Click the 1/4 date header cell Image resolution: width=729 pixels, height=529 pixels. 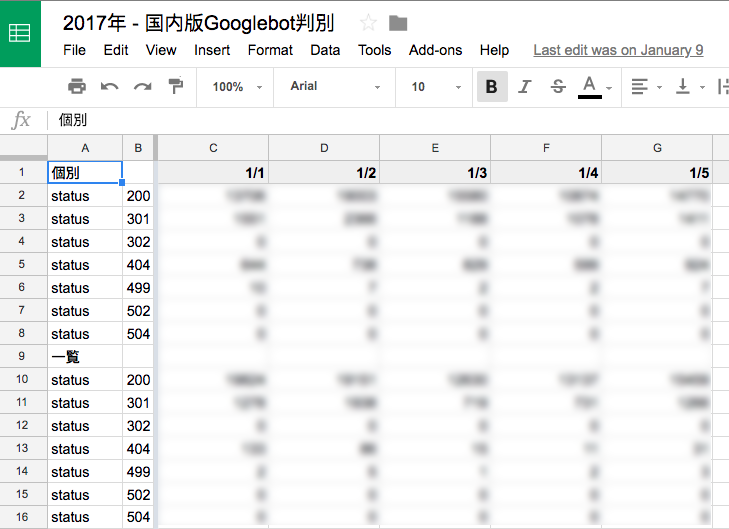(x=546, y=172)
